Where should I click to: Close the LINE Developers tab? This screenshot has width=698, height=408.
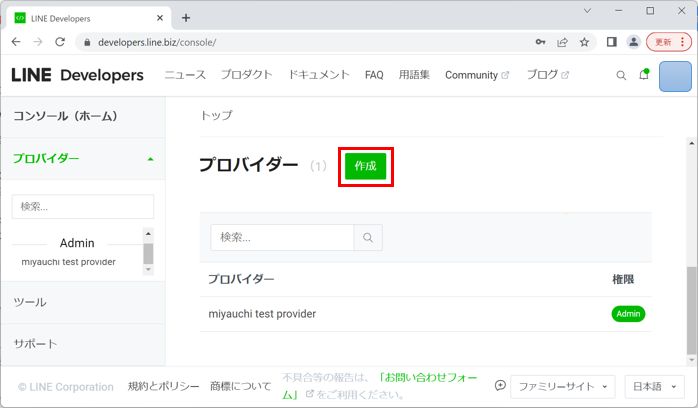(160, 18)
